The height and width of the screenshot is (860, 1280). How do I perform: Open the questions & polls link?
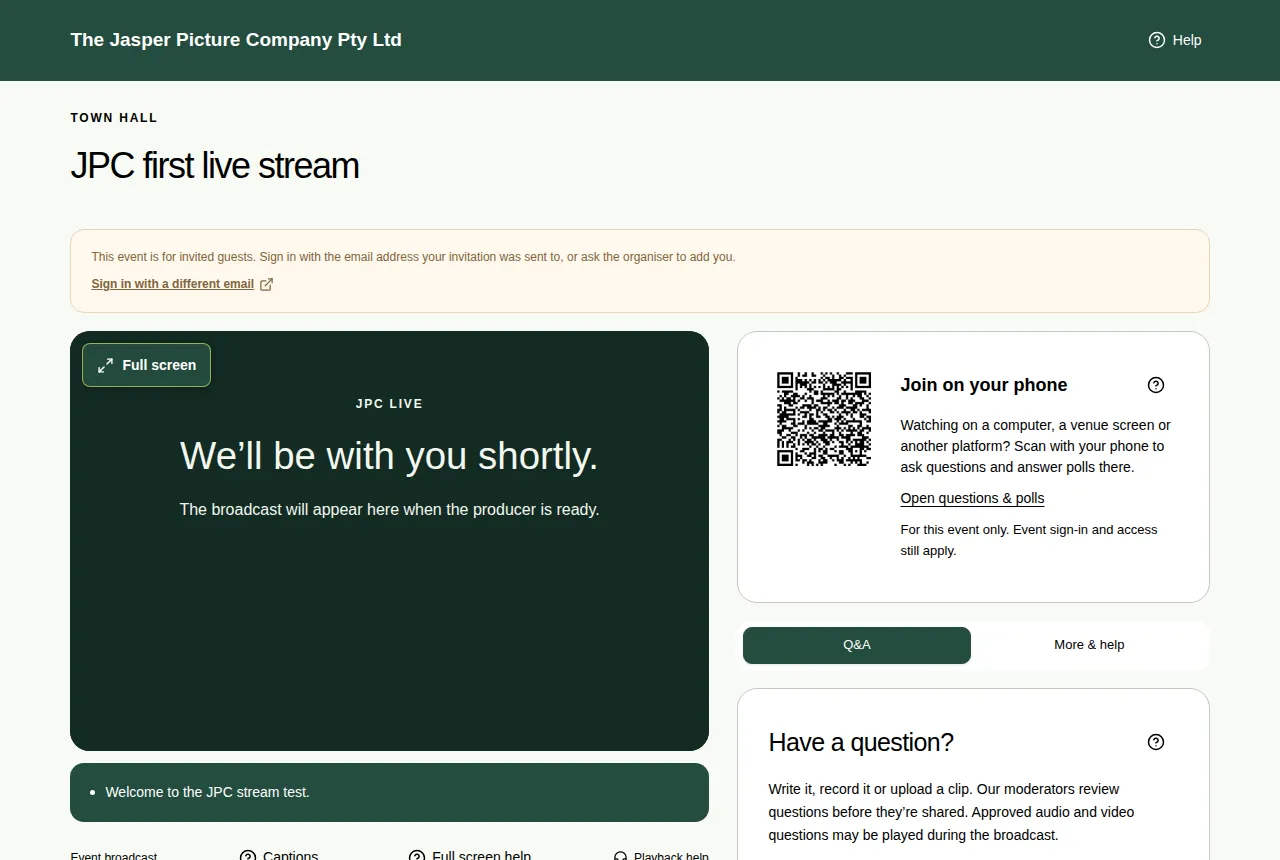coord(972,498)
